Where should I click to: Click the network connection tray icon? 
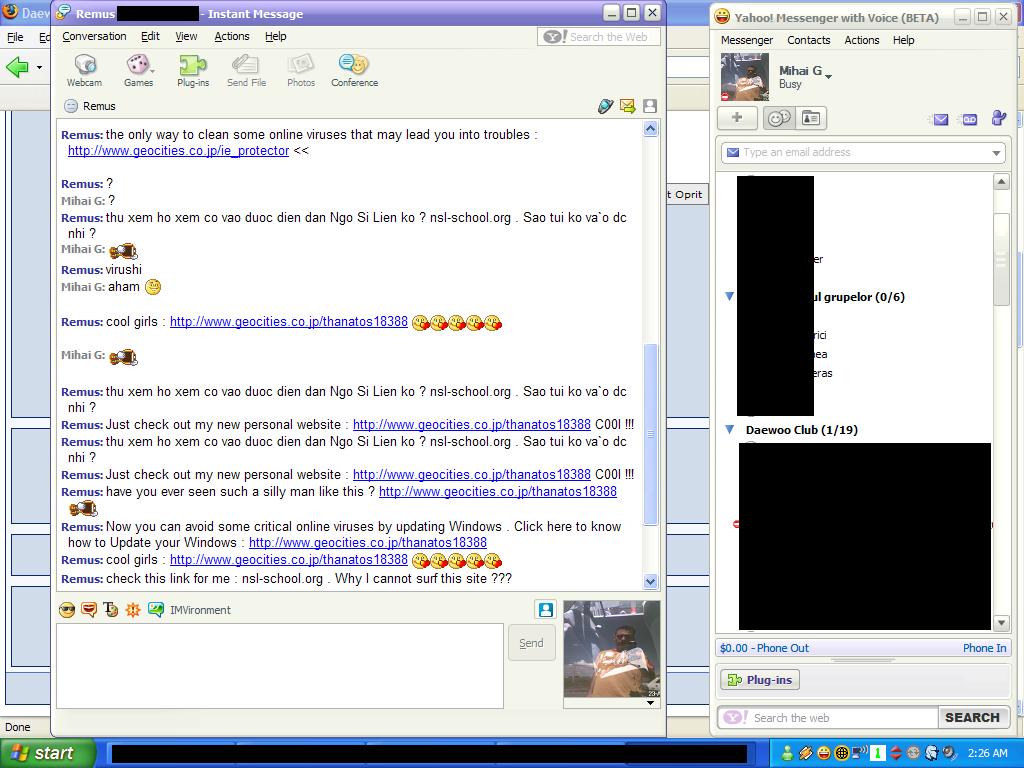click(859, 753)
